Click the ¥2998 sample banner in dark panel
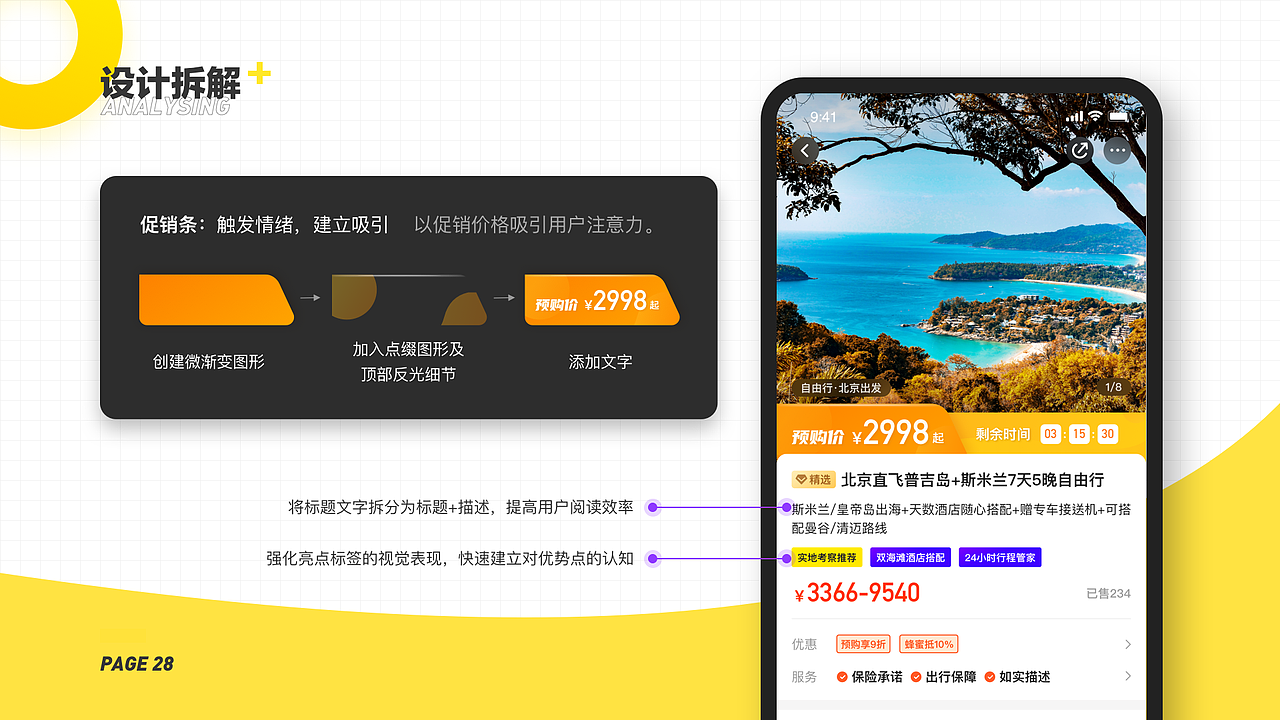 602,299
